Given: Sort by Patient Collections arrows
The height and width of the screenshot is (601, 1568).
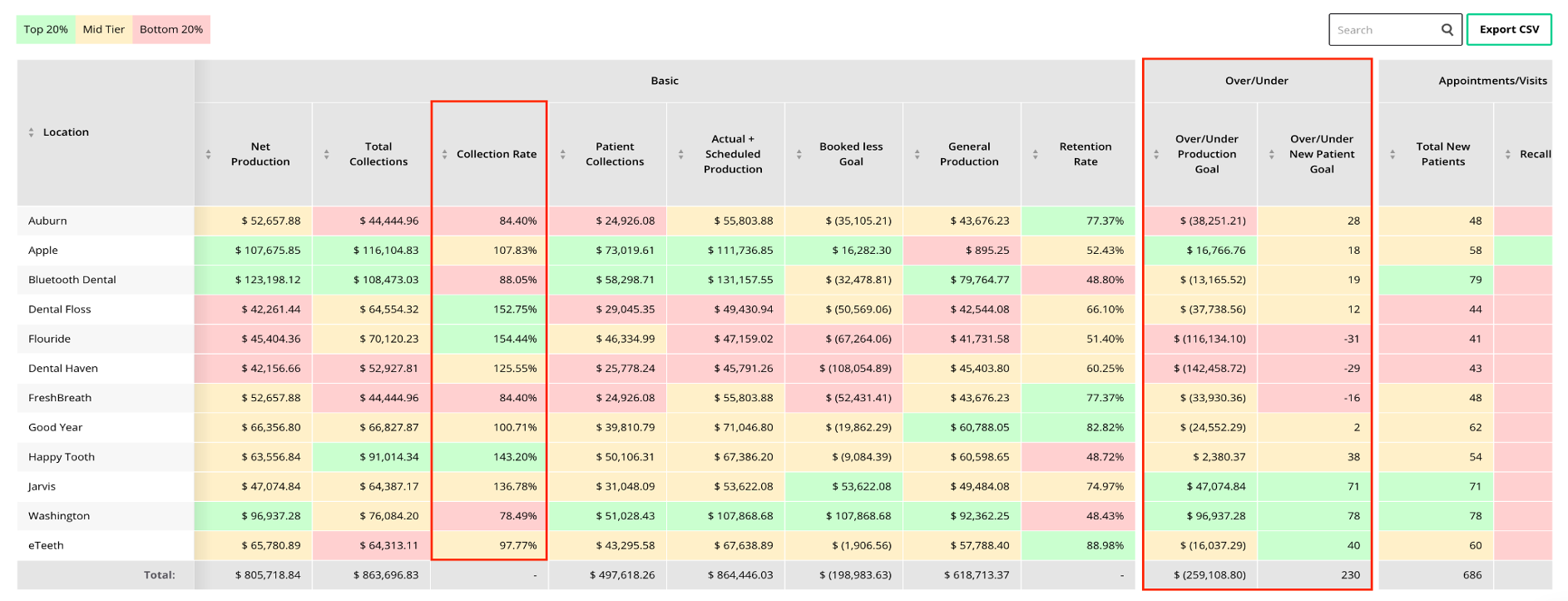Looking at the screenshot, I should click(562, 154).
